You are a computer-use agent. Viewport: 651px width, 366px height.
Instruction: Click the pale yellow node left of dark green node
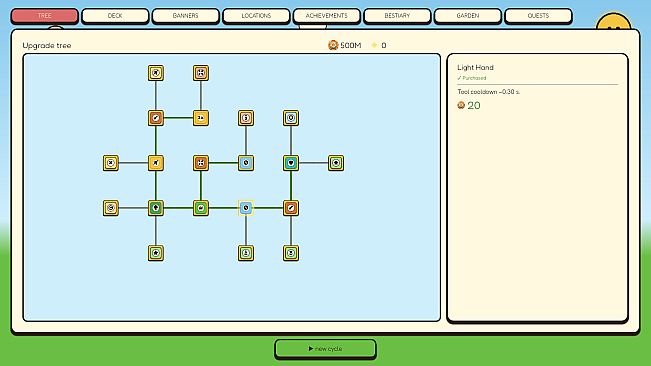pos(111,208)
